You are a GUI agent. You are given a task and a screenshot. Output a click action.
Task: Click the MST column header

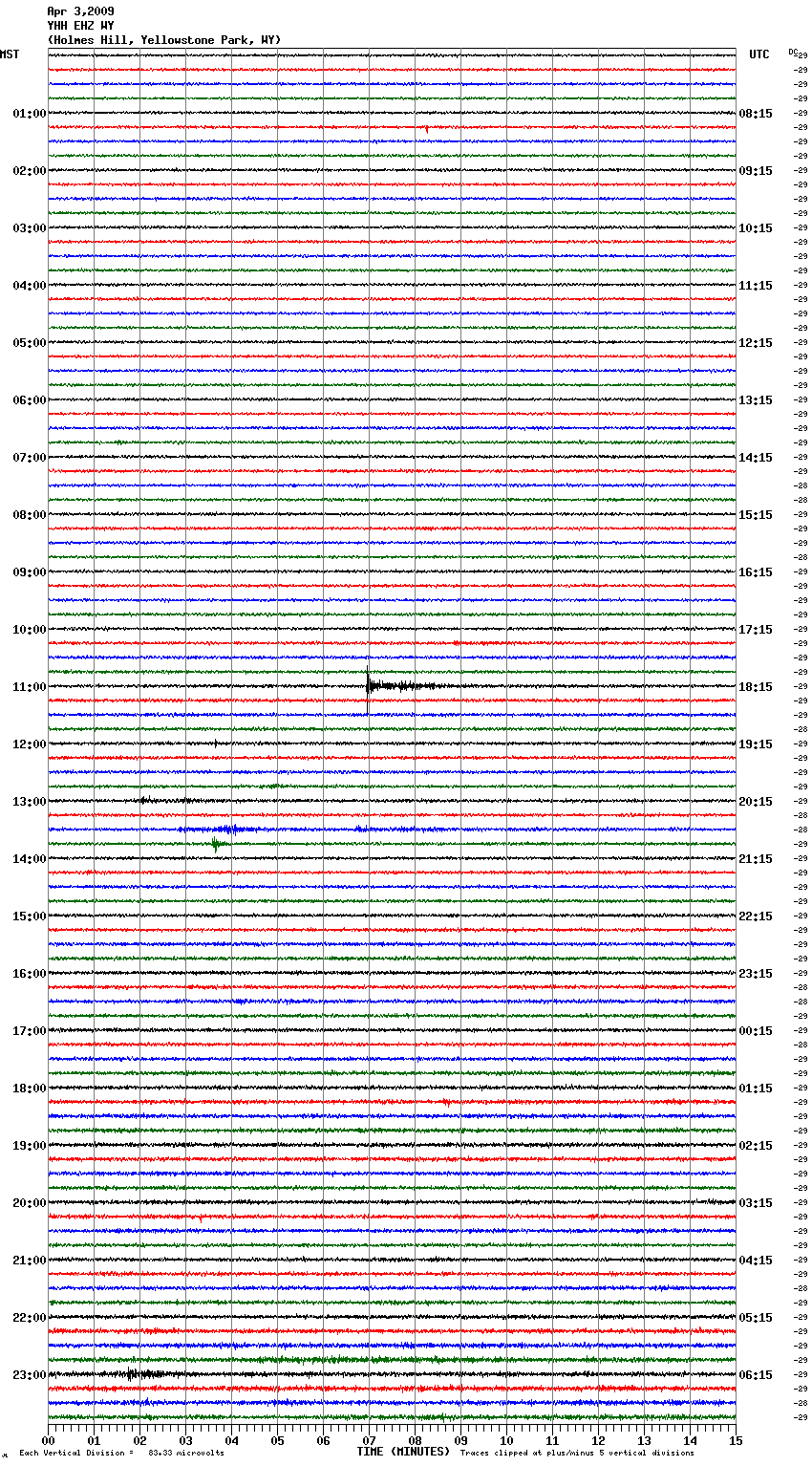10,54
